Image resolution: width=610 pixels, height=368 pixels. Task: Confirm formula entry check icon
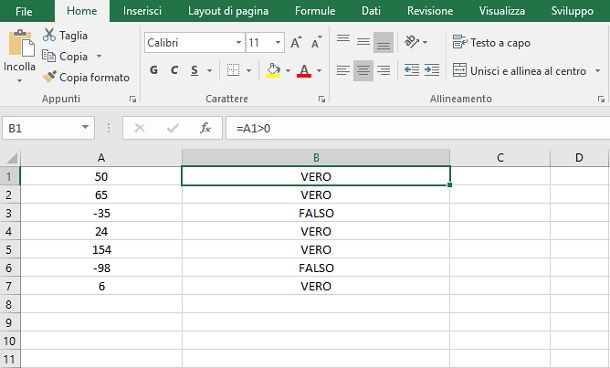[x=172, y=128]
